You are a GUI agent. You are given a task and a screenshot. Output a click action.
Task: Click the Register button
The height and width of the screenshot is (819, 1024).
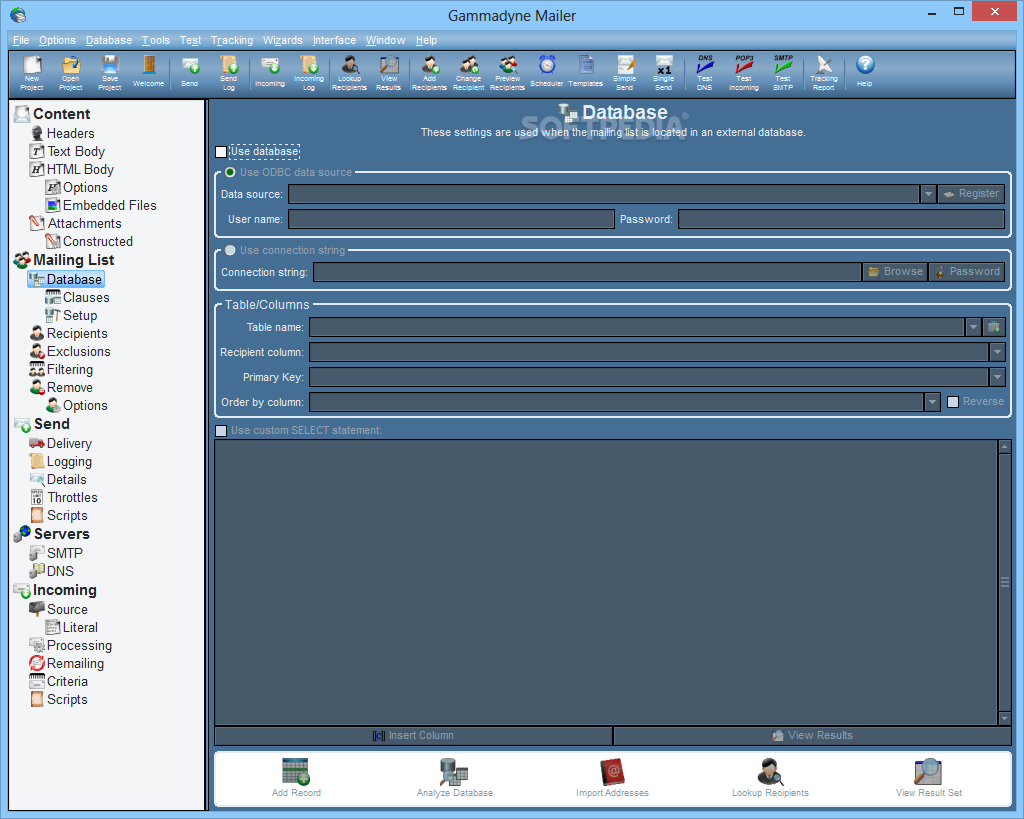click(971, 194)
